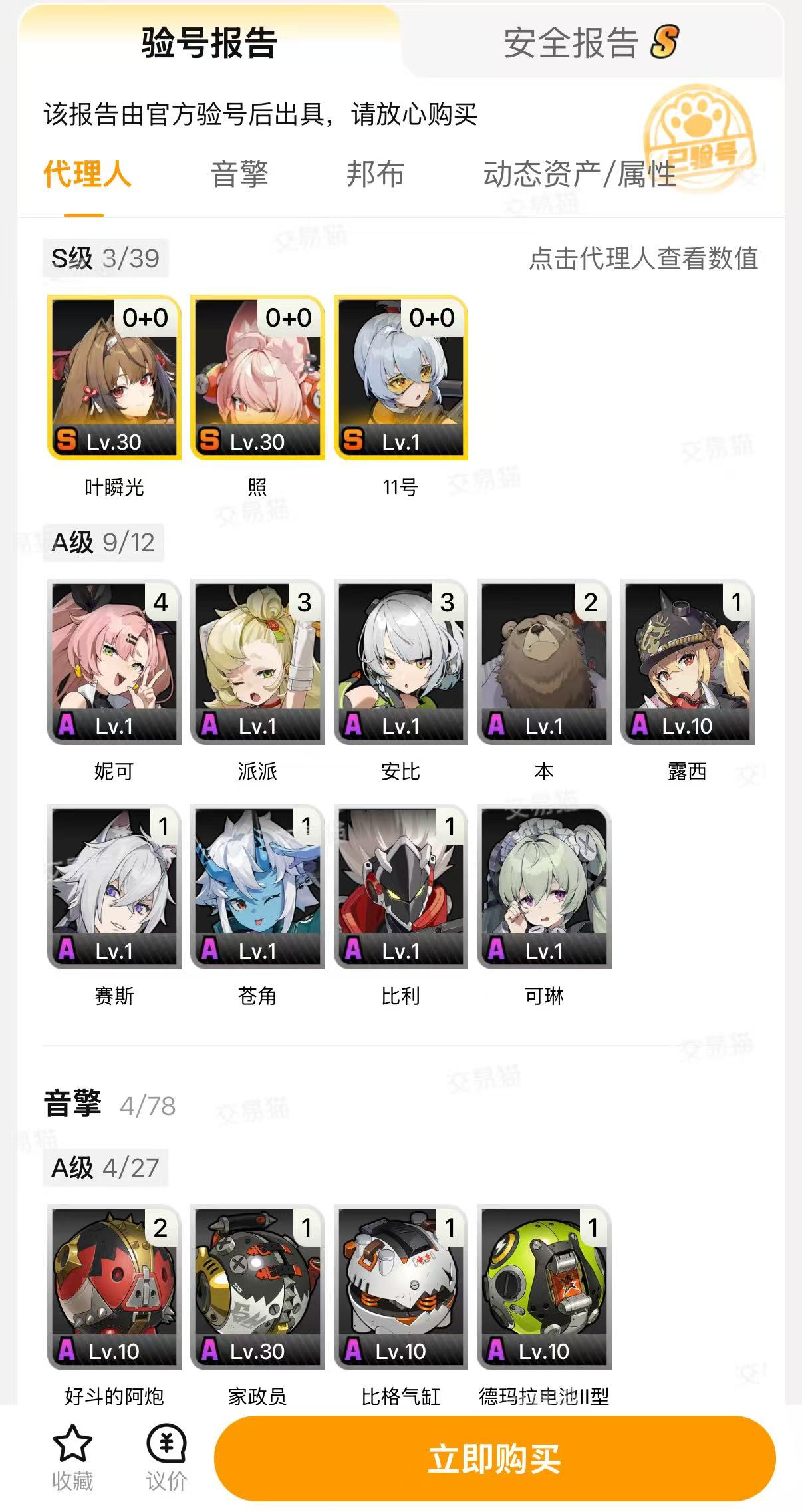The image size is (802, 1512).
Task: Select the 音擎 sub-tab
Action: [x=239, y=174]
